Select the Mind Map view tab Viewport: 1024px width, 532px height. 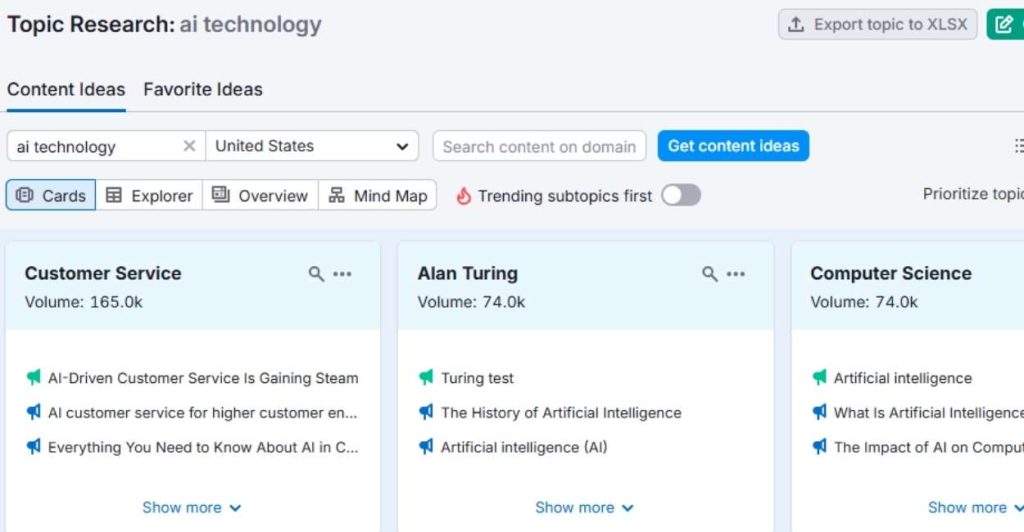(x=378, y=196)
